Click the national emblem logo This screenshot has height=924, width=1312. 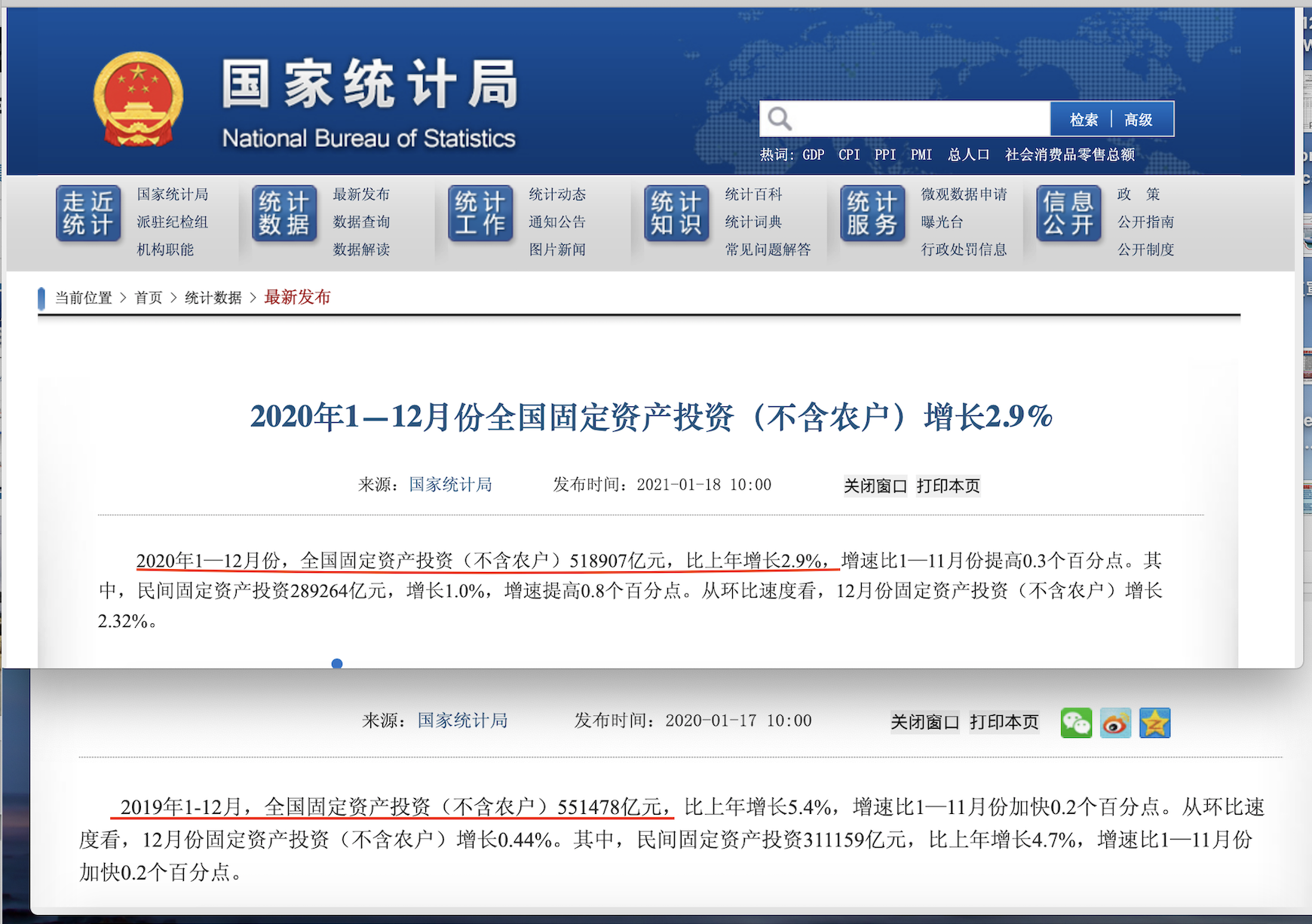point(138,99)
